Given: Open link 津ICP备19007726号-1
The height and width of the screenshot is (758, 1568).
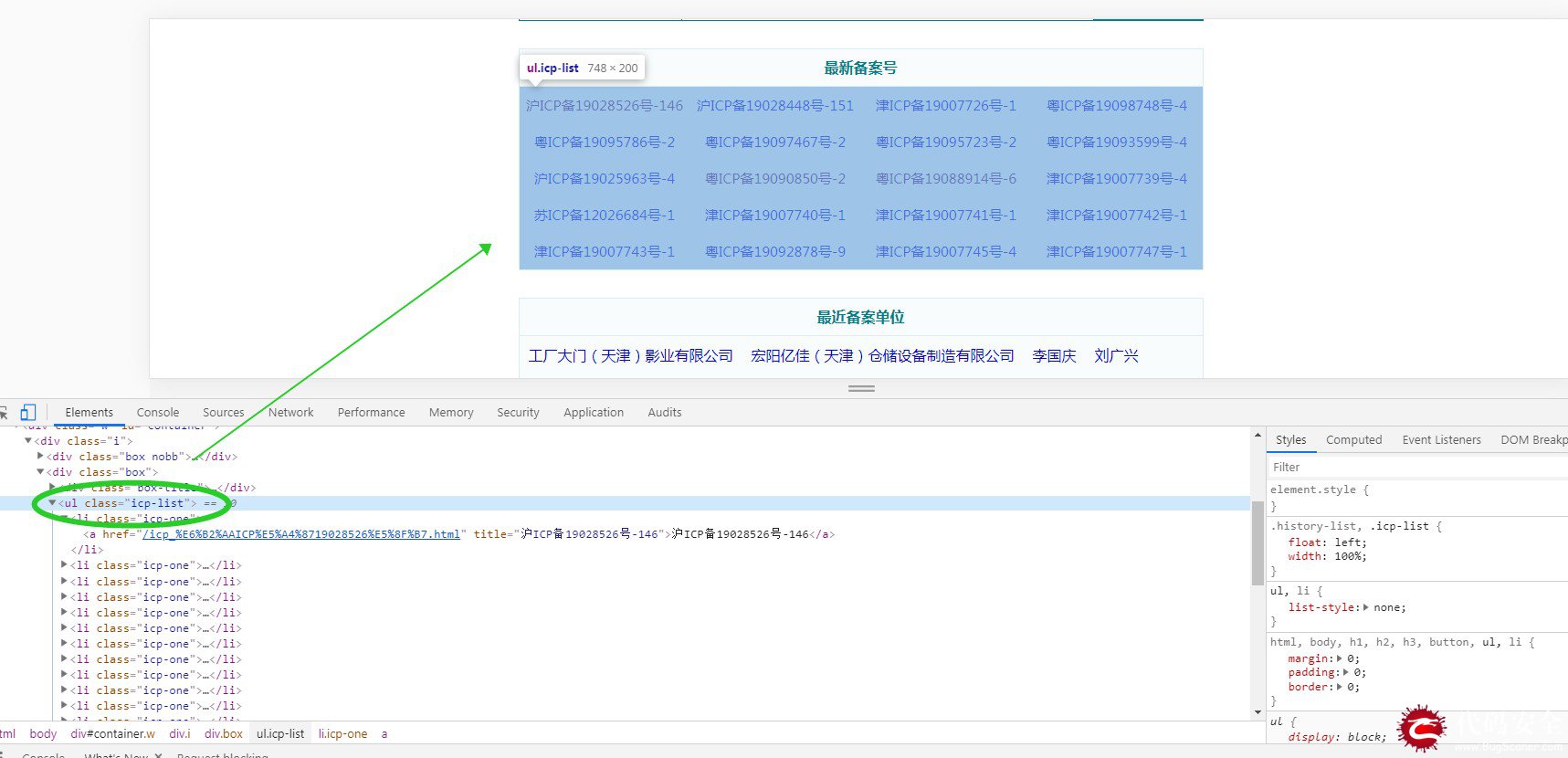Looking at the screenshot, I should (x=946, y=106).
